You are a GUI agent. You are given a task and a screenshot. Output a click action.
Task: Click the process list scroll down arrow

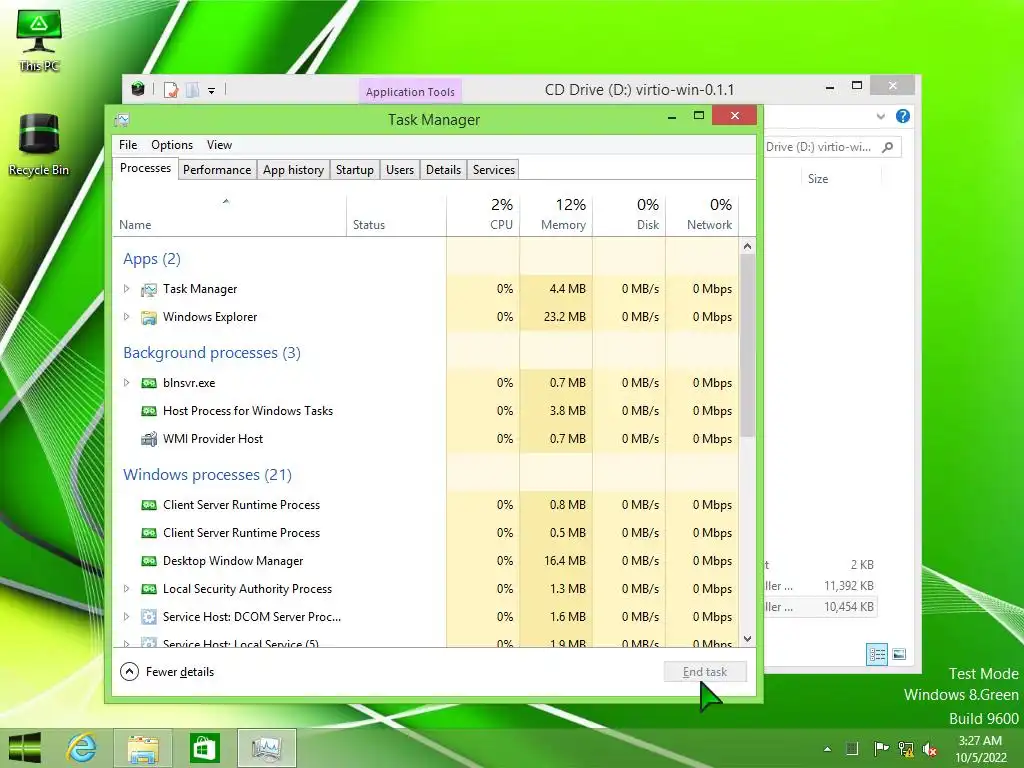pyautogui.click(x=747, y=639)
